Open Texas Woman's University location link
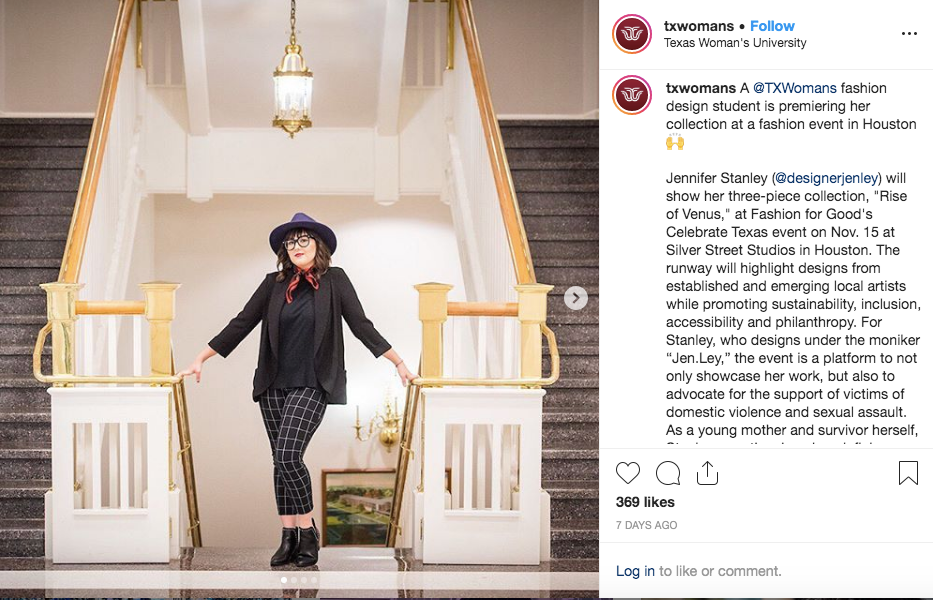The image size is (933, 600). pos(735,43)
